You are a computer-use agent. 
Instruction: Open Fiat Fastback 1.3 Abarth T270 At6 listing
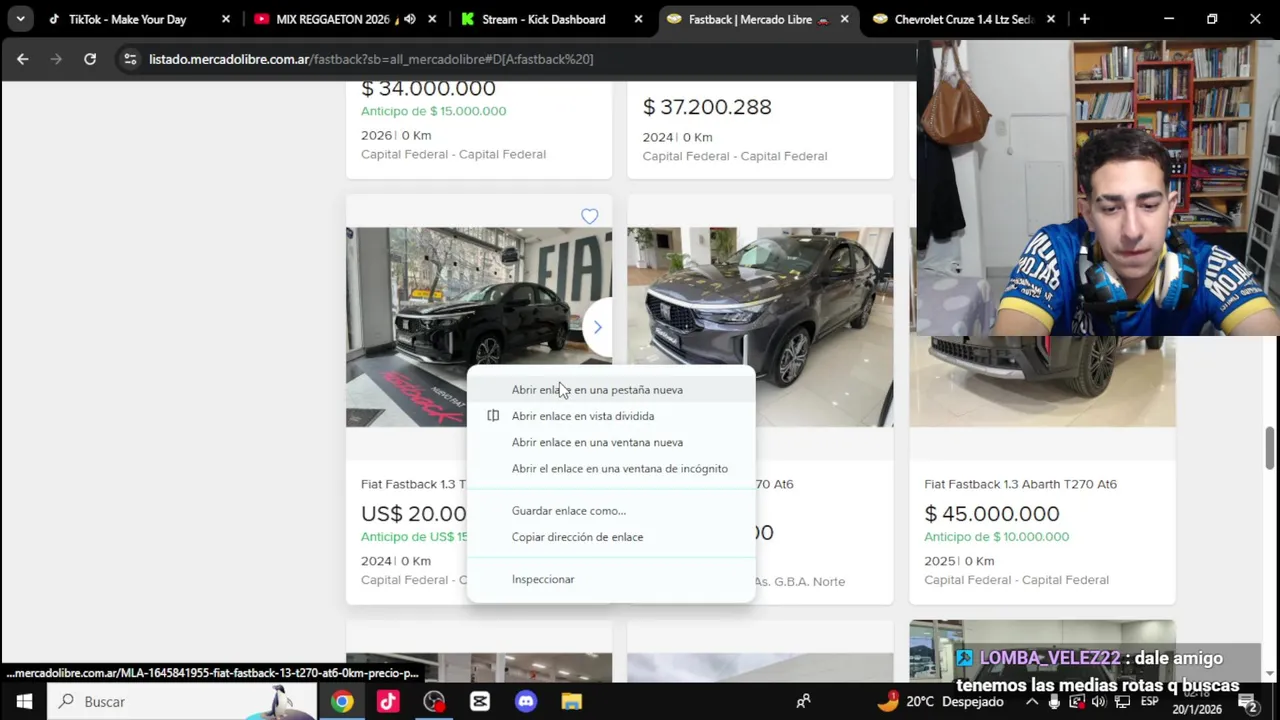click(x=1020, y=484)
